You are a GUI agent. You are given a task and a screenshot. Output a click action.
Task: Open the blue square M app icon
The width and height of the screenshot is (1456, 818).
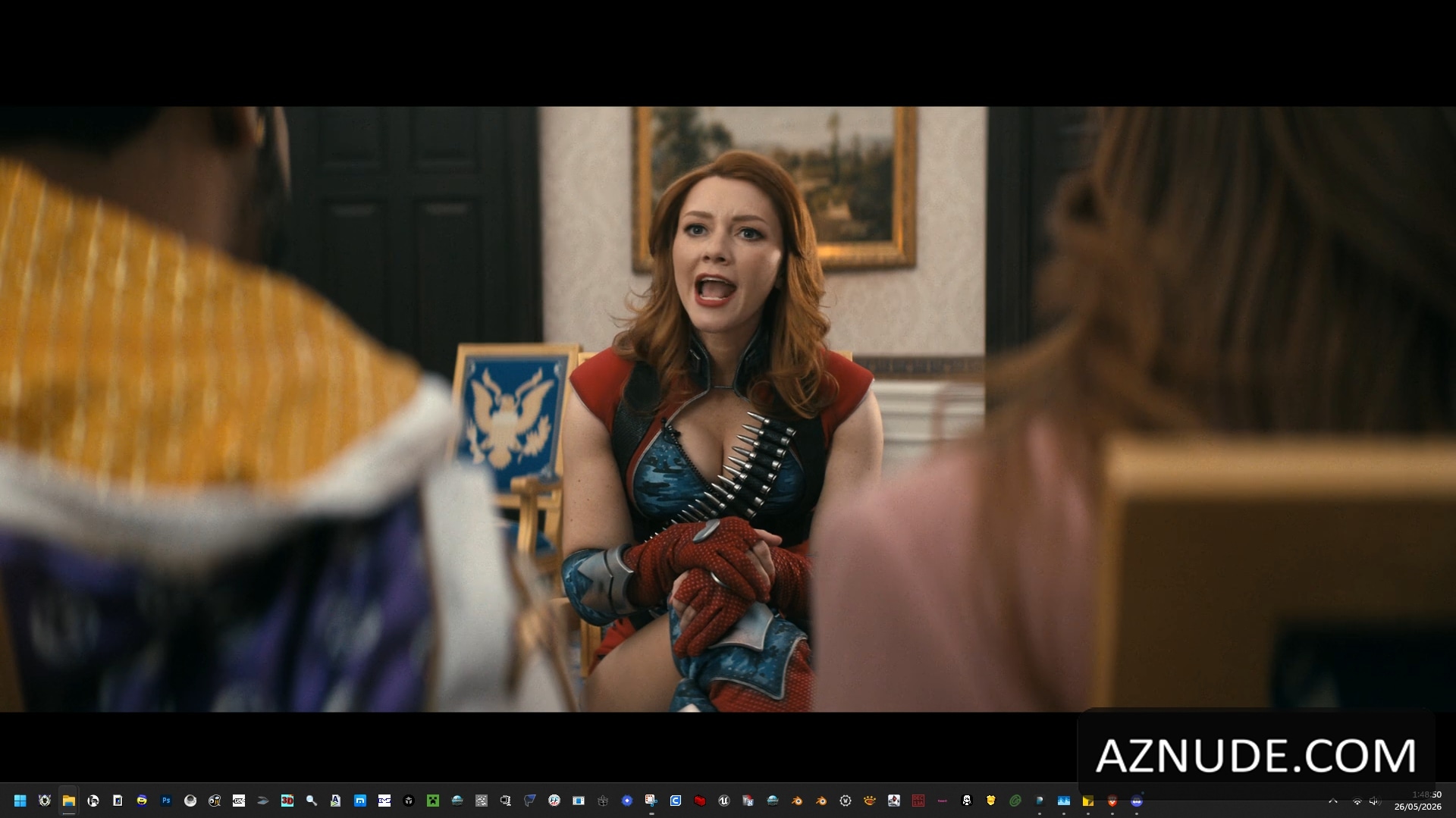(360, 801)
